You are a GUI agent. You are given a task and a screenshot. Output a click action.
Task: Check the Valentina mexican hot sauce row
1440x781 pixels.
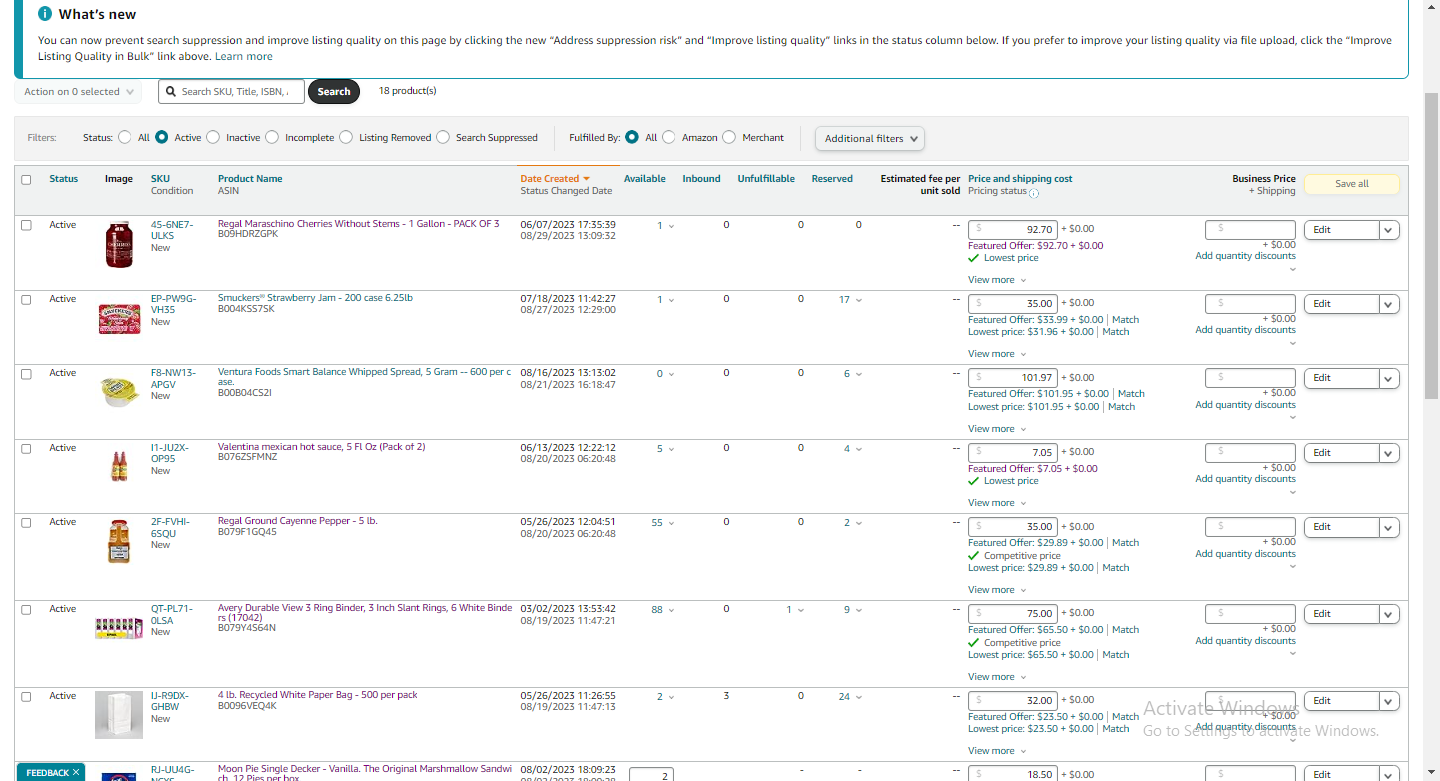[26, 448]
